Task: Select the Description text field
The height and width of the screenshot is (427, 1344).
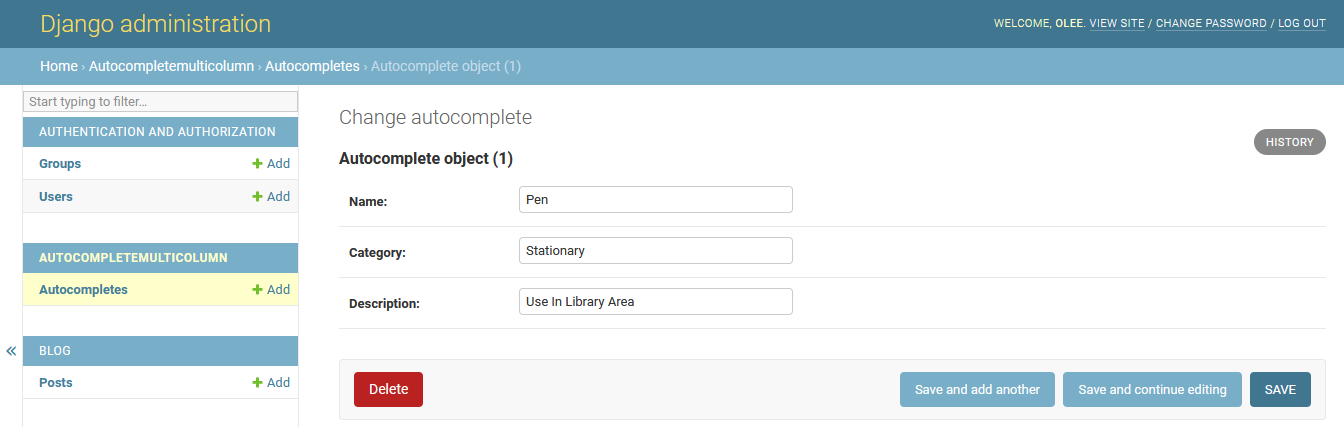Action: (x=655, y=302)
